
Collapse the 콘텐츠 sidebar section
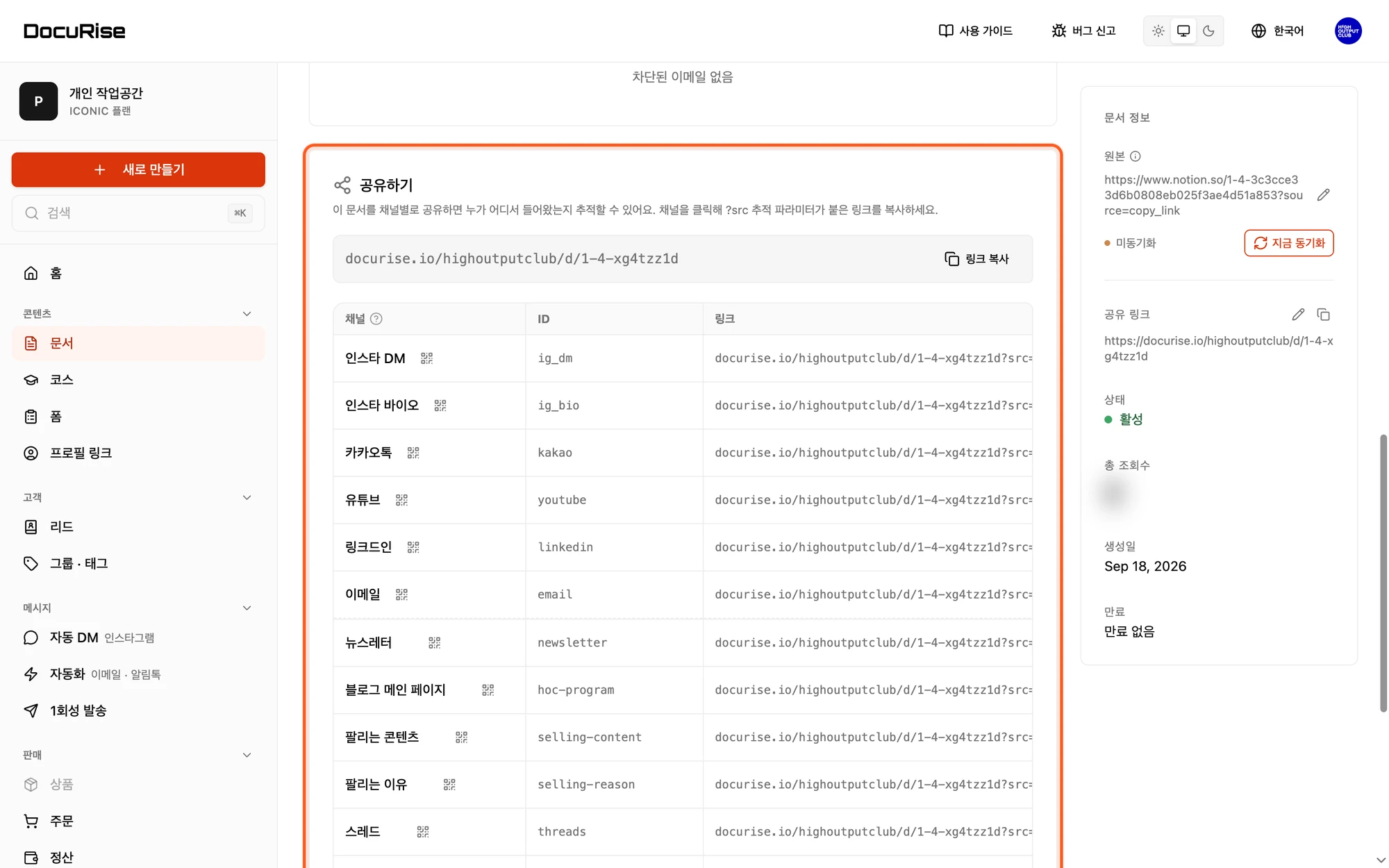point(247,314)
